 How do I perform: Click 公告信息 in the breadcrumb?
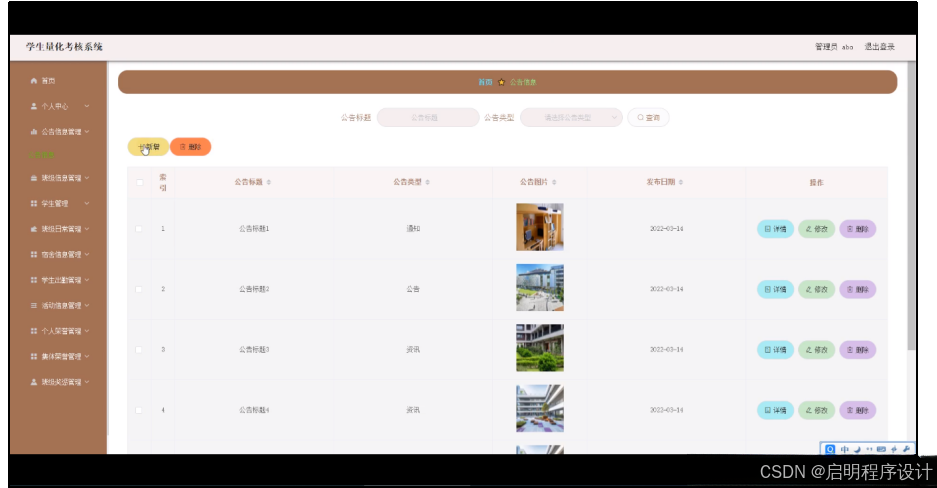point(523,82)
